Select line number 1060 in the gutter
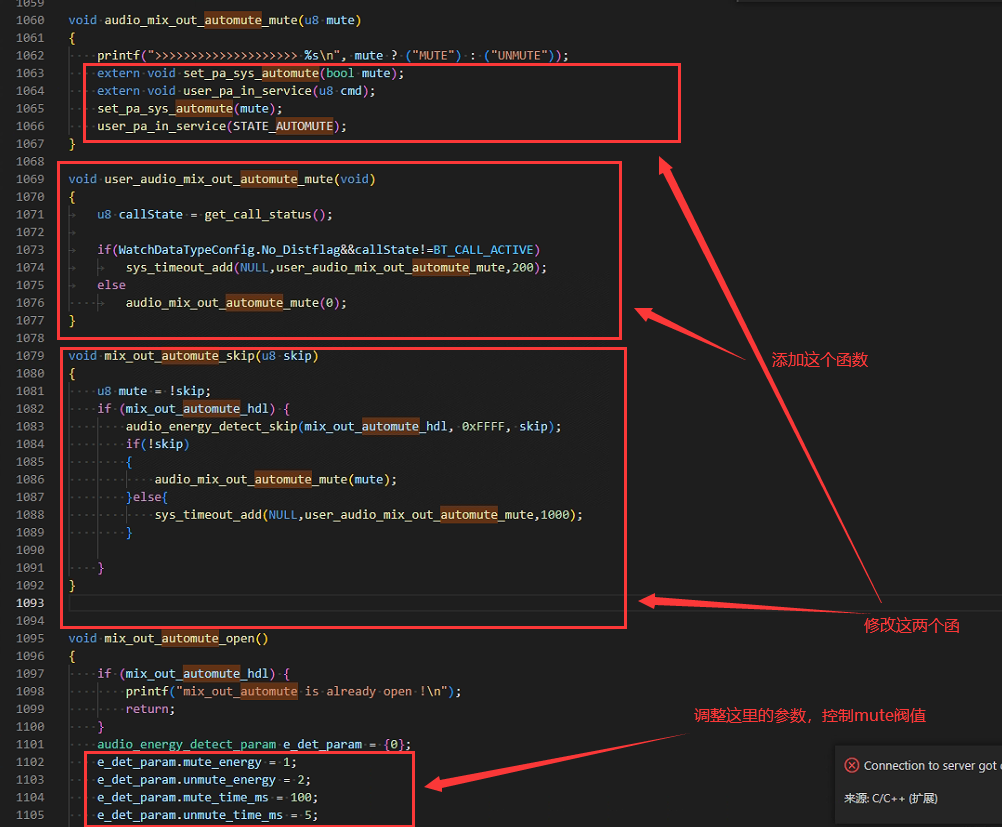The width and height of the screenshot is (1002, 827). pyautogui.click(x=30, y=20)
